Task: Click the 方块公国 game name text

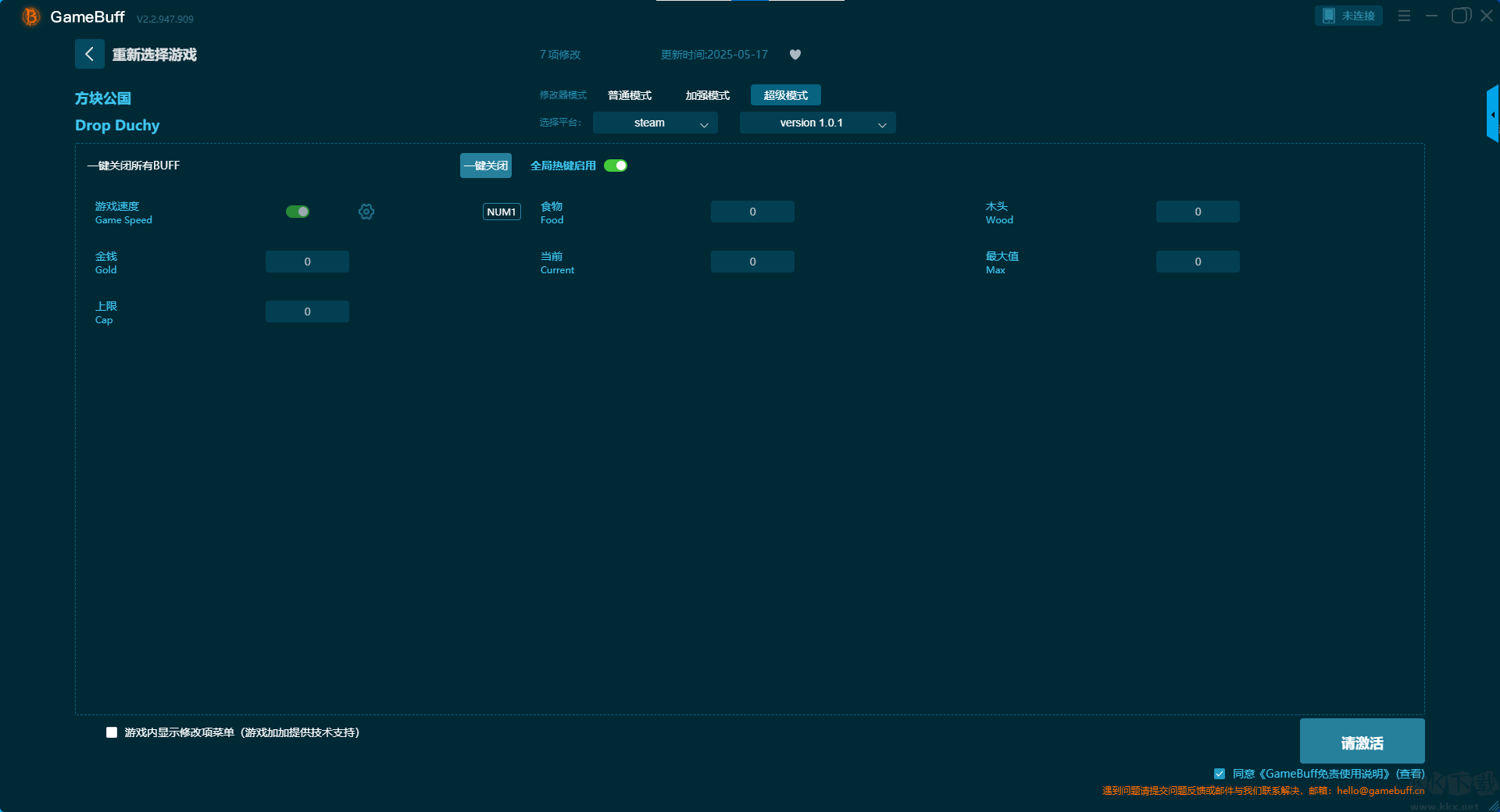Action: (103, 98)
